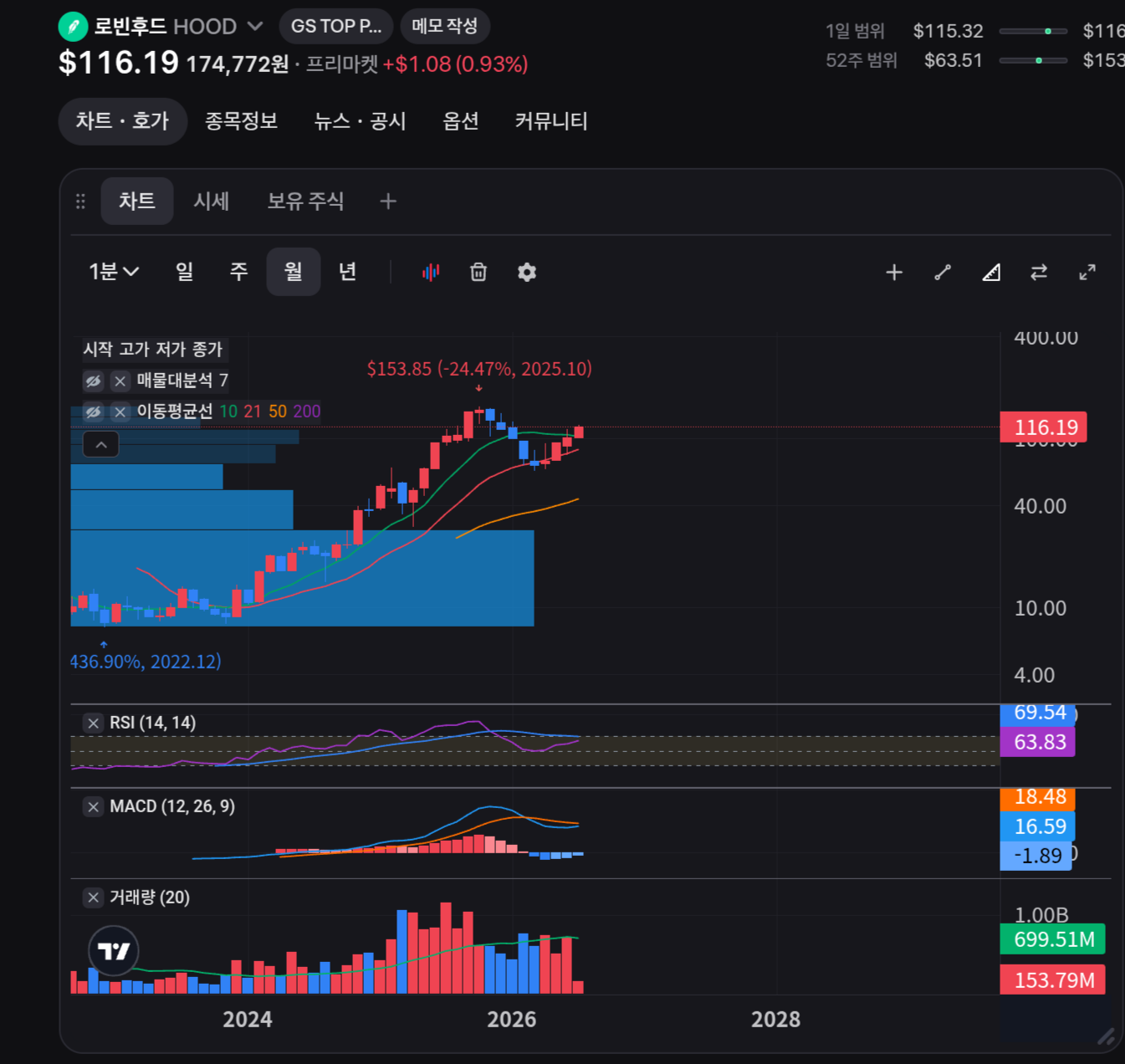Click the trash can delete icon
The image size is (1125, 1064).
click(x=478, y=272)
